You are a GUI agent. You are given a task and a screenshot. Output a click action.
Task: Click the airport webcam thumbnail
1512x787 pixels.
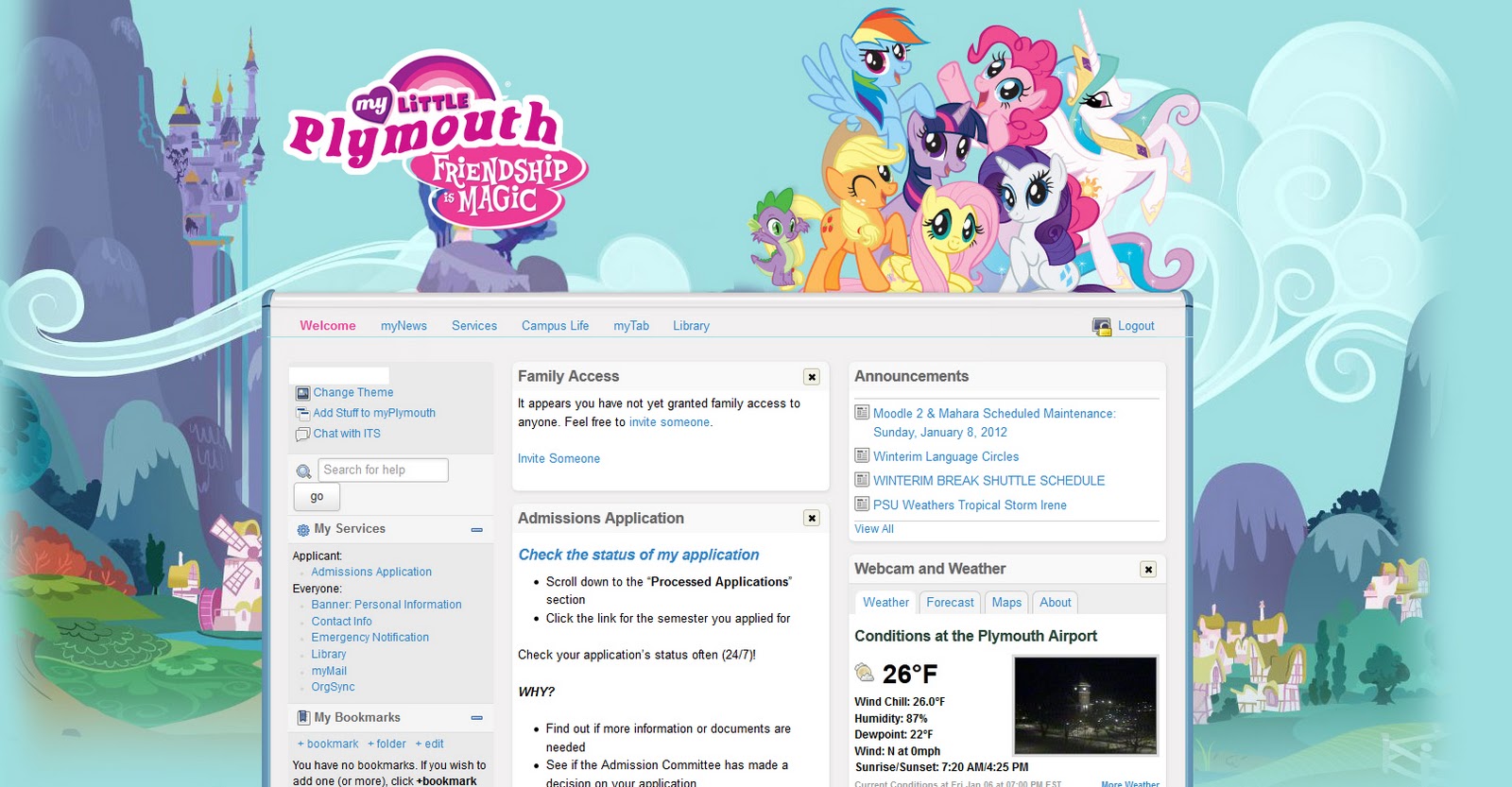point(1085,706)
